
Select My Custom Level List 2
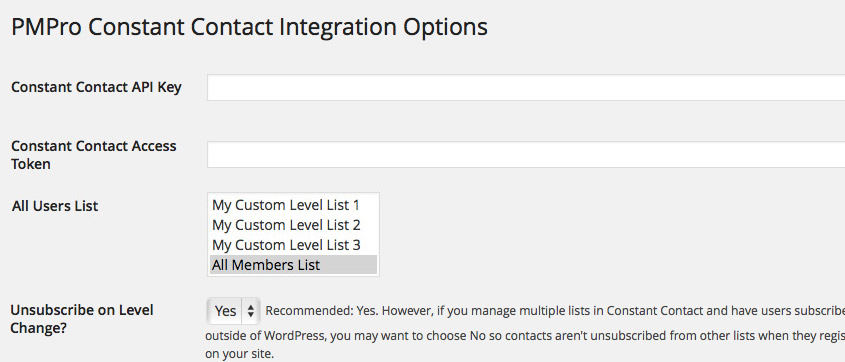(293, 225)
